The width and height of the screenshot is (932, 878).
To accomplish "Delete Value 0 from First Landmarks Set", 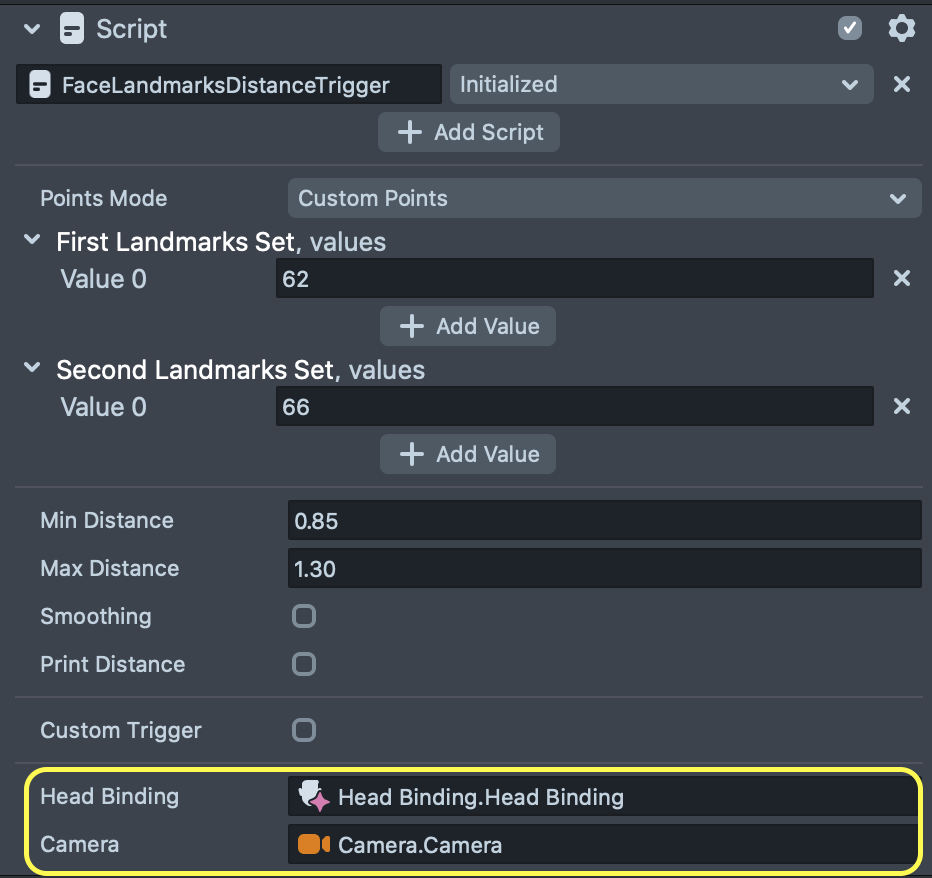I will click(901, 279).
